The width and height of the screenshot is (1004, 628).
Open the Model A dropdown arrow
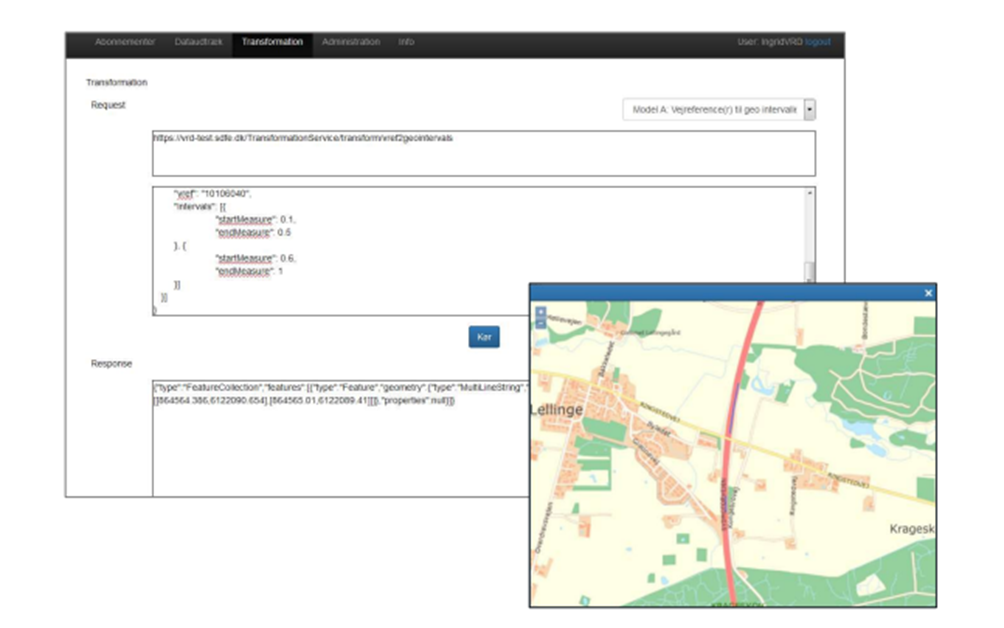[809, 109]
